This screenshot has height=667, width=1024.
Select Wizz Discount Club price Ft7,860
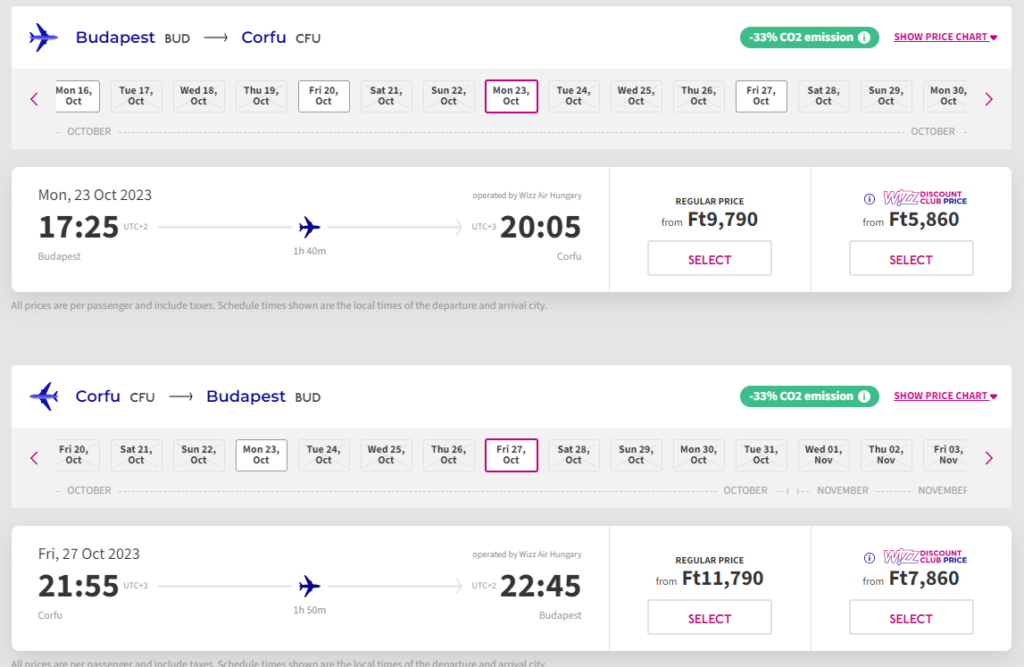coord(910,618)
